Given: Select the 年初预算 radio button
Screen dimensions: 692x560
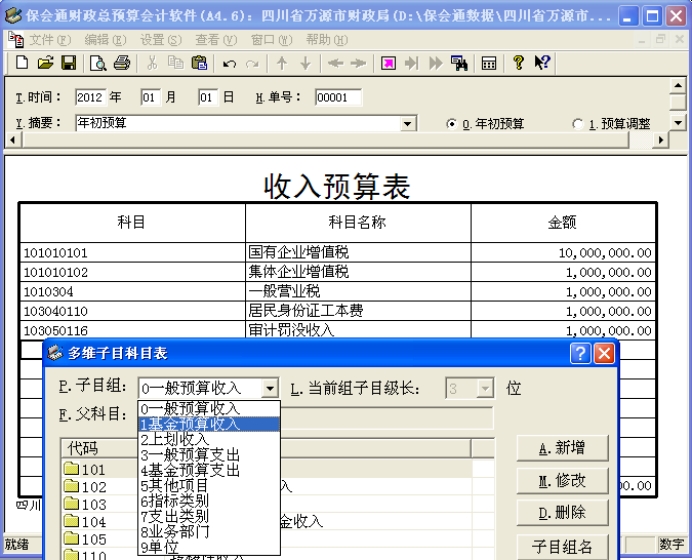Looking at the screenshot, I should pos(452,124).
